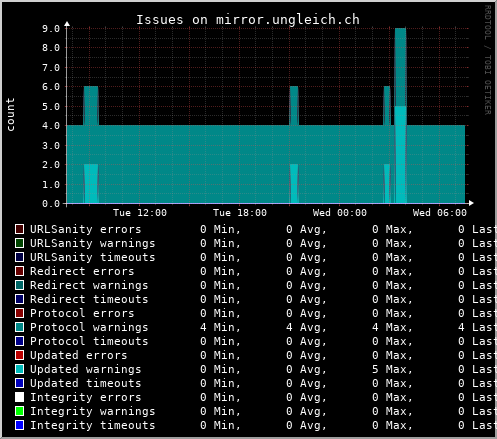Click the graph title Issues on mirror.ungleich.ch
Screen dimensions: 497x439
(248, 20)
